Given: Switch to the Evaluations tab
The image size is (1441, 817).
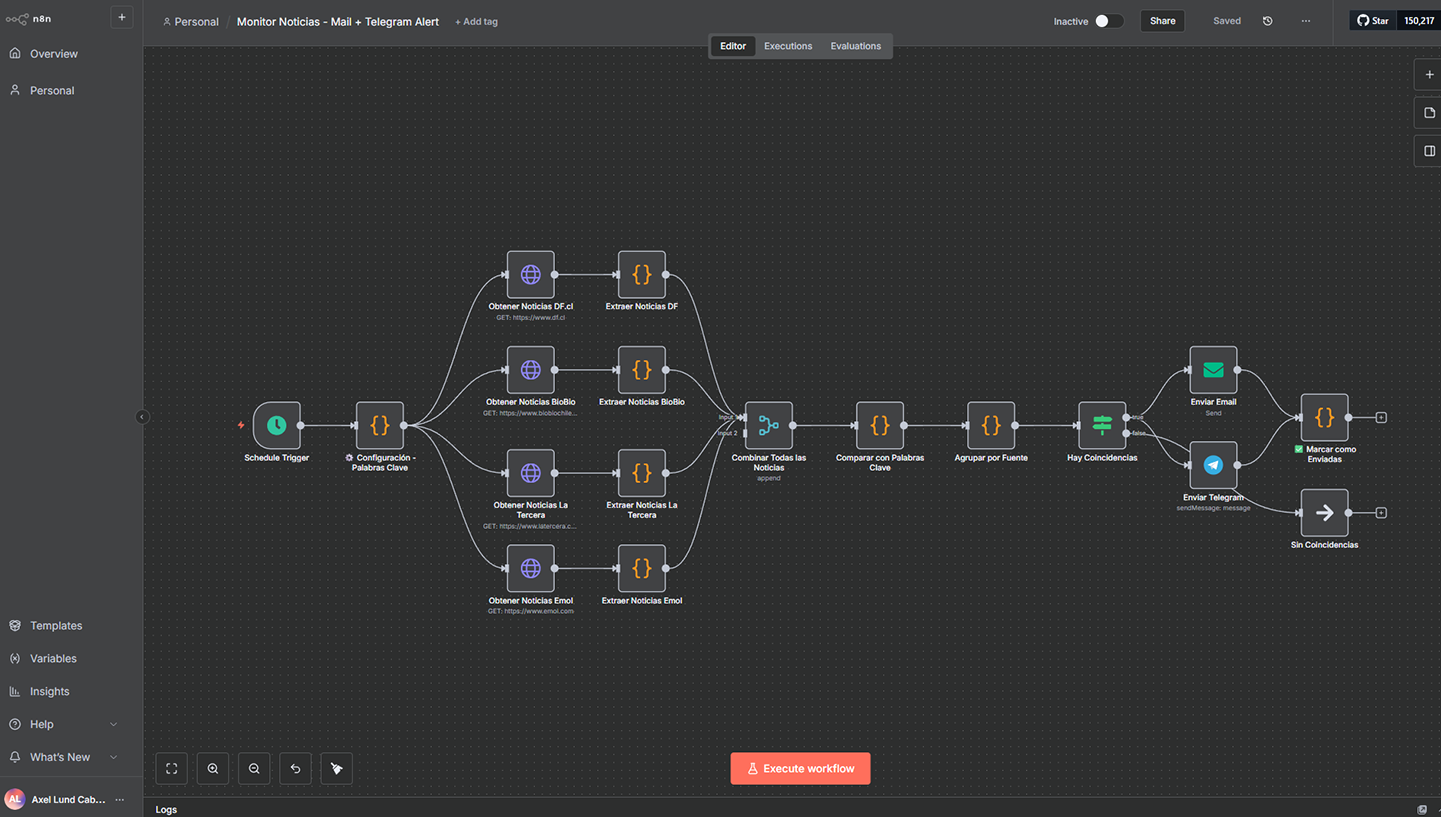Looking at the screenshot, I should point(855,46).
